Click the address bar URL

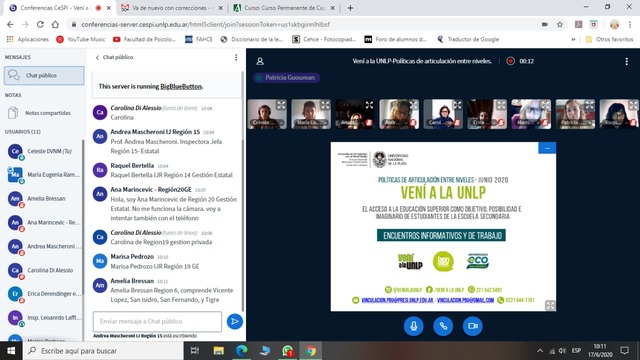pos(205,24)
